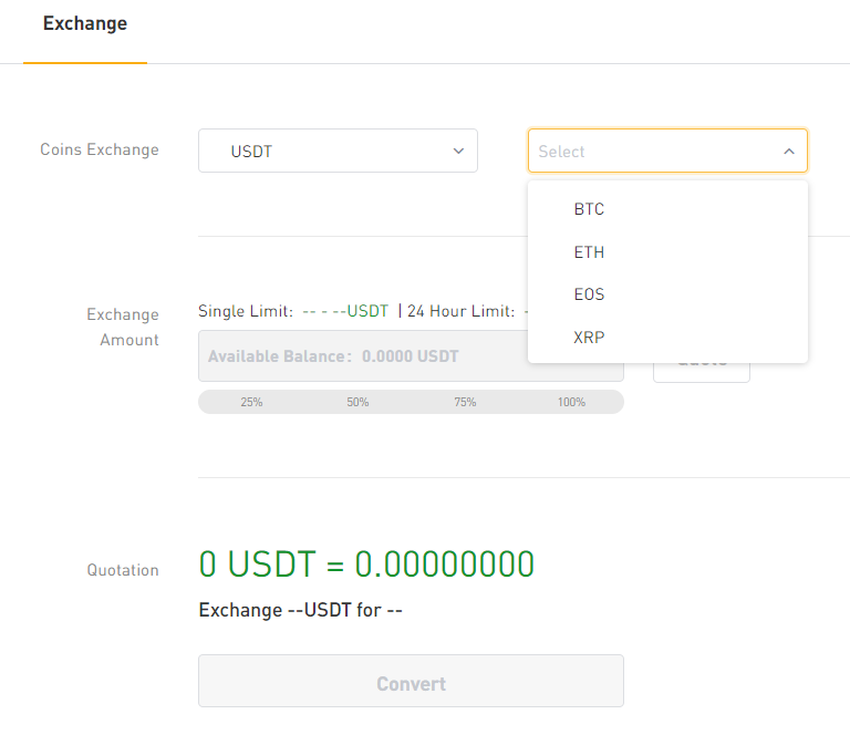Set exchange amount to 75%

pyautogui.click(x=464, y=402)
